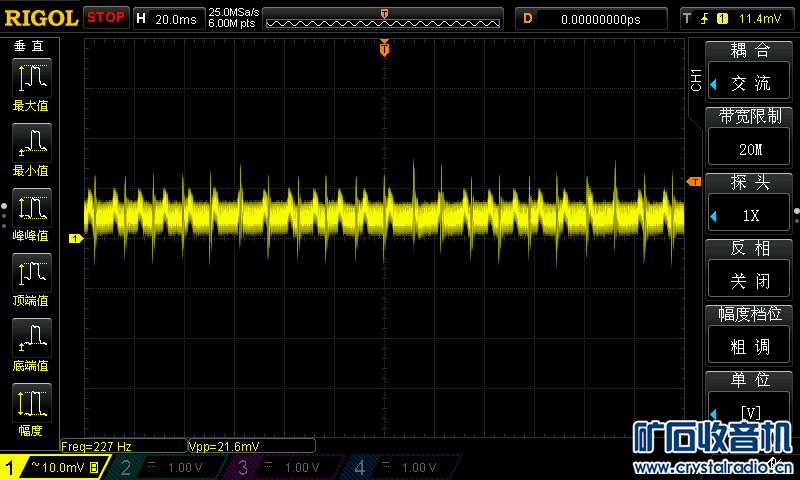Viewport: 800px width, 480px height.
Task: Click the orange trigger level marker on right edge
Action: [693, 181]
